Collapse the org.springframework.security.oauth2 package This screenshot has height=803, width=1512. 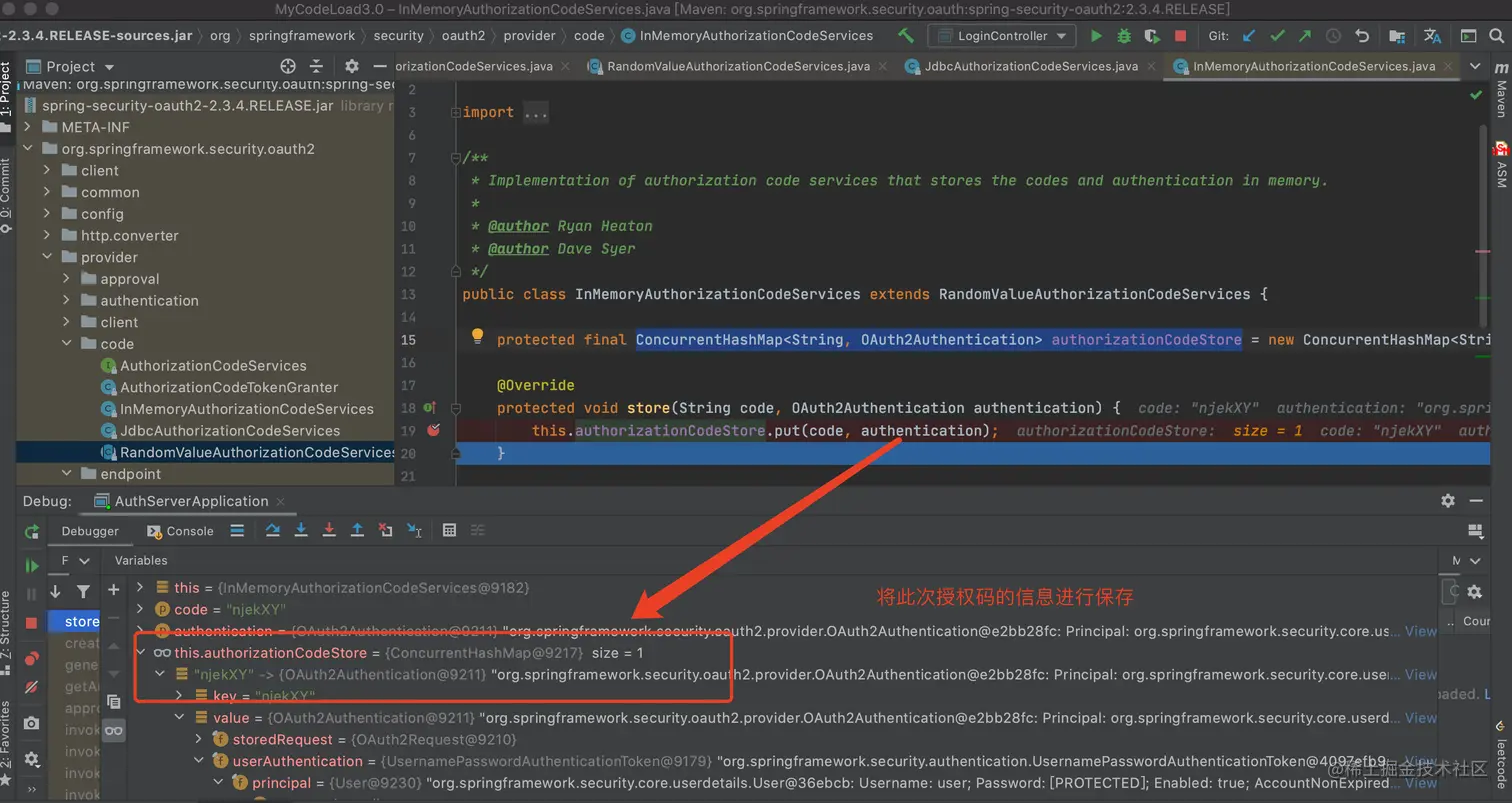(x=27, y=149)
